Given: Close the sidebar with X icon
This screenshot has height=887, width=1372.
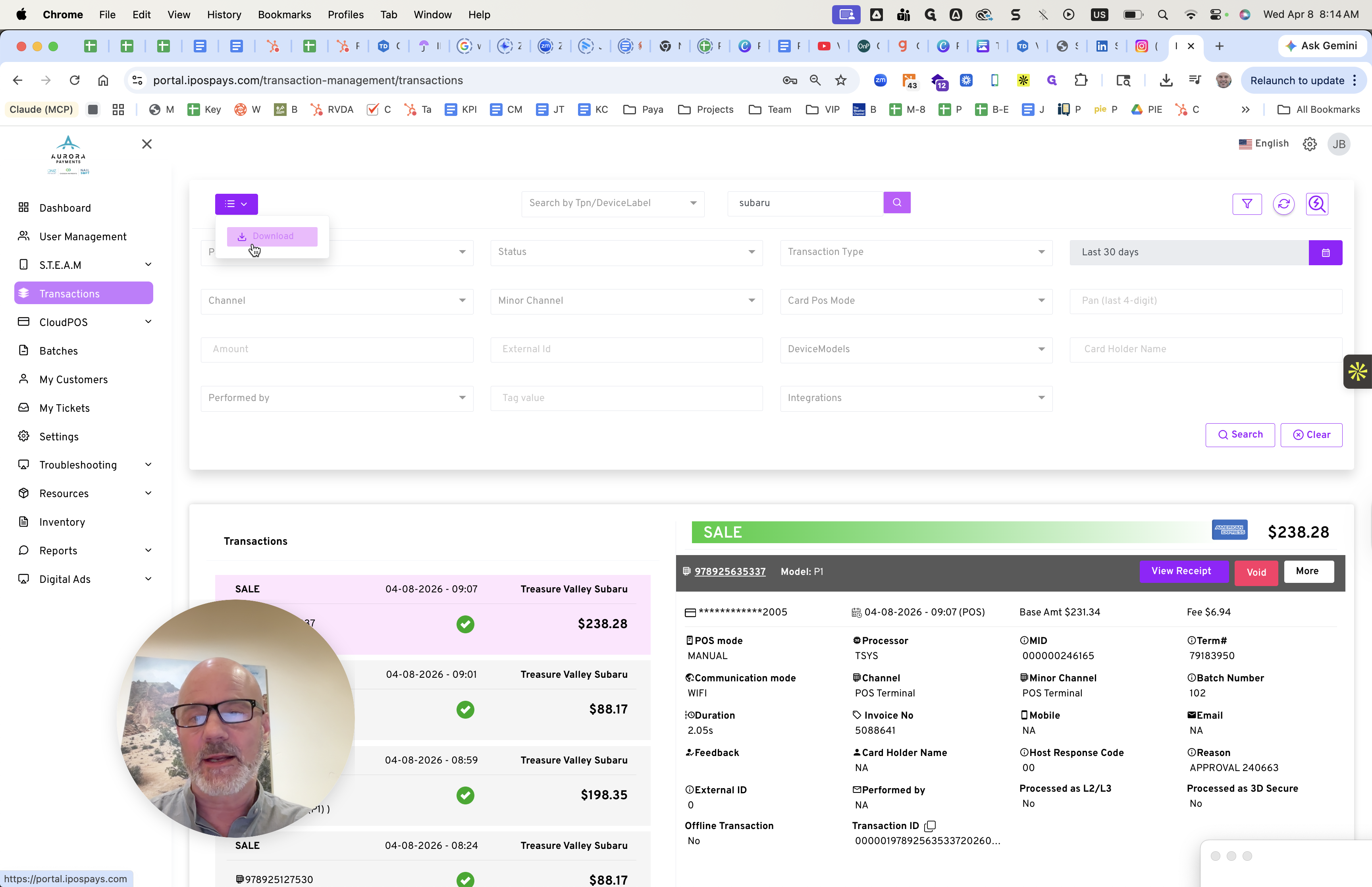Looking at the screenshot, I should click(x=147, y=144).
